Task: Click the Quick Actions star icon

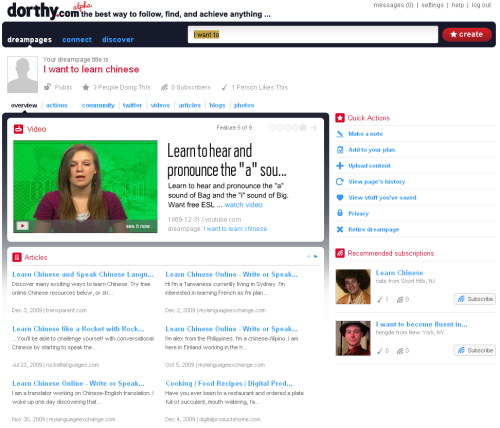Action: [340, 118]
